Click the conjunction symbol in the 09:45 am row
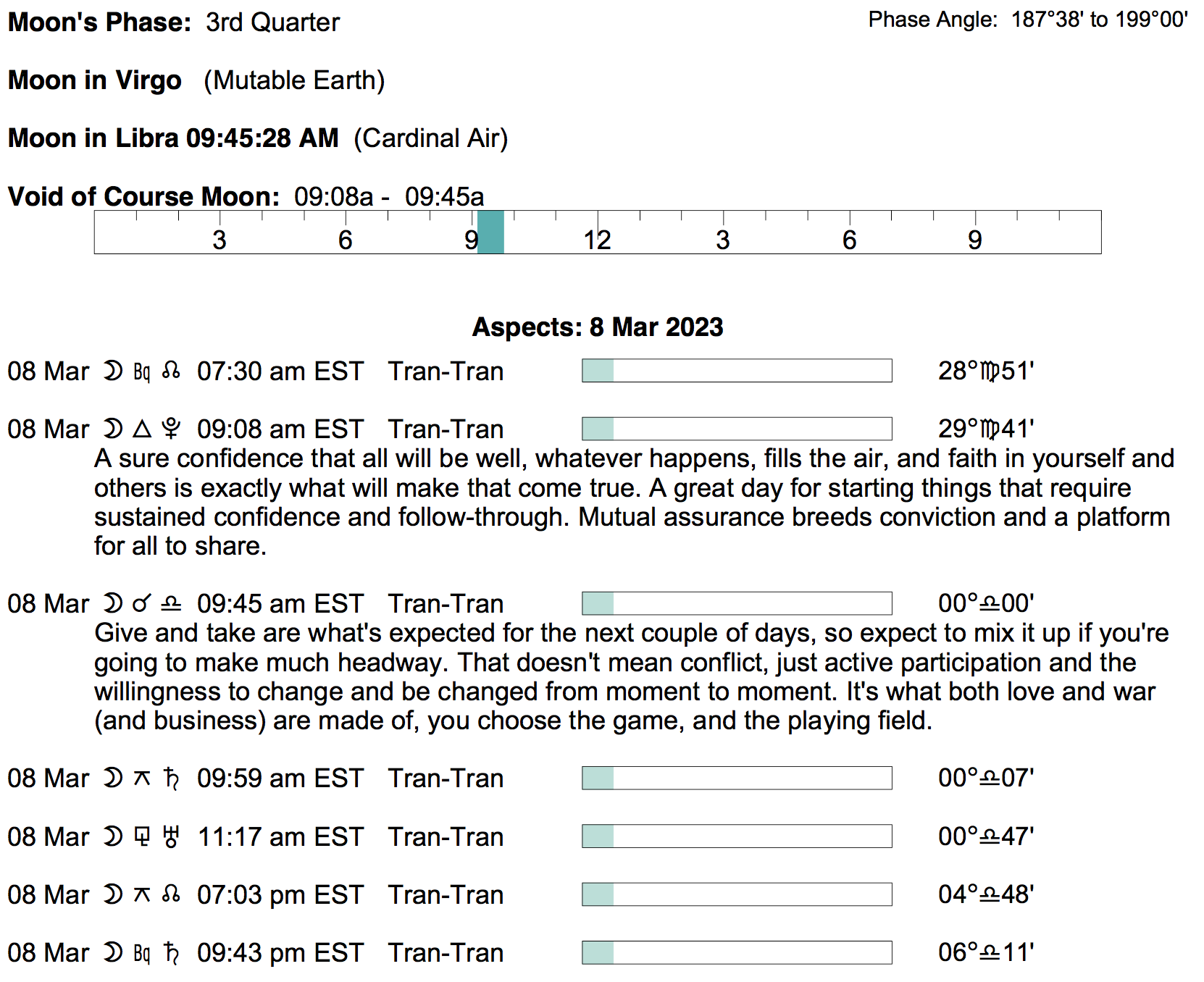 coord(142,603)
